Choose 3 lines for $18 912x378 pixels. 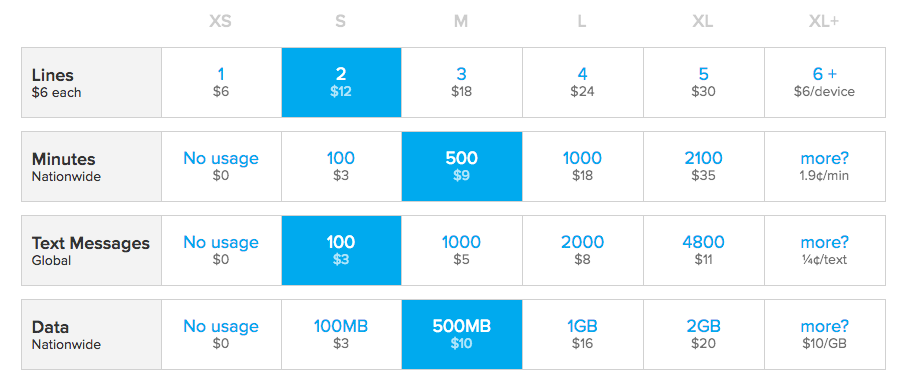[x=462, y=83]
